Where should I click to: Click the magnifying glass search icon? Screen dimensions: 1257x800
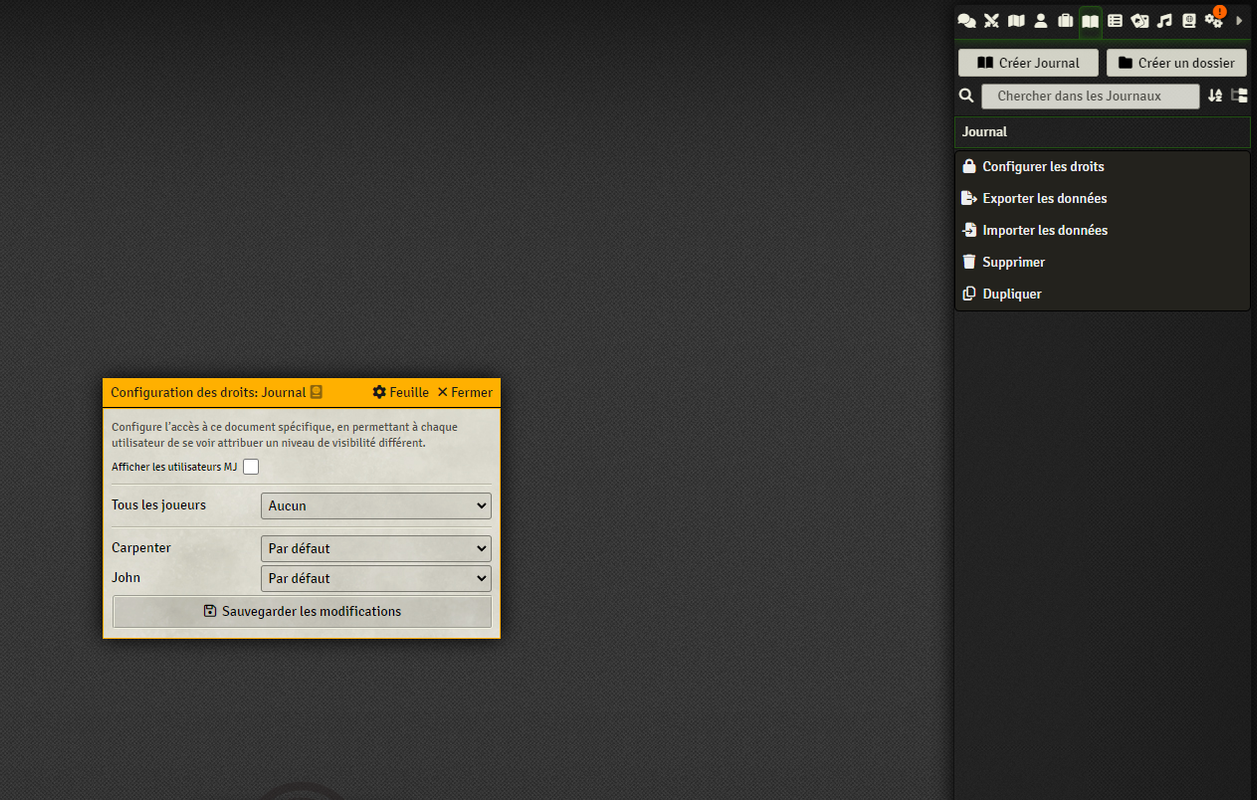[966, 96]
